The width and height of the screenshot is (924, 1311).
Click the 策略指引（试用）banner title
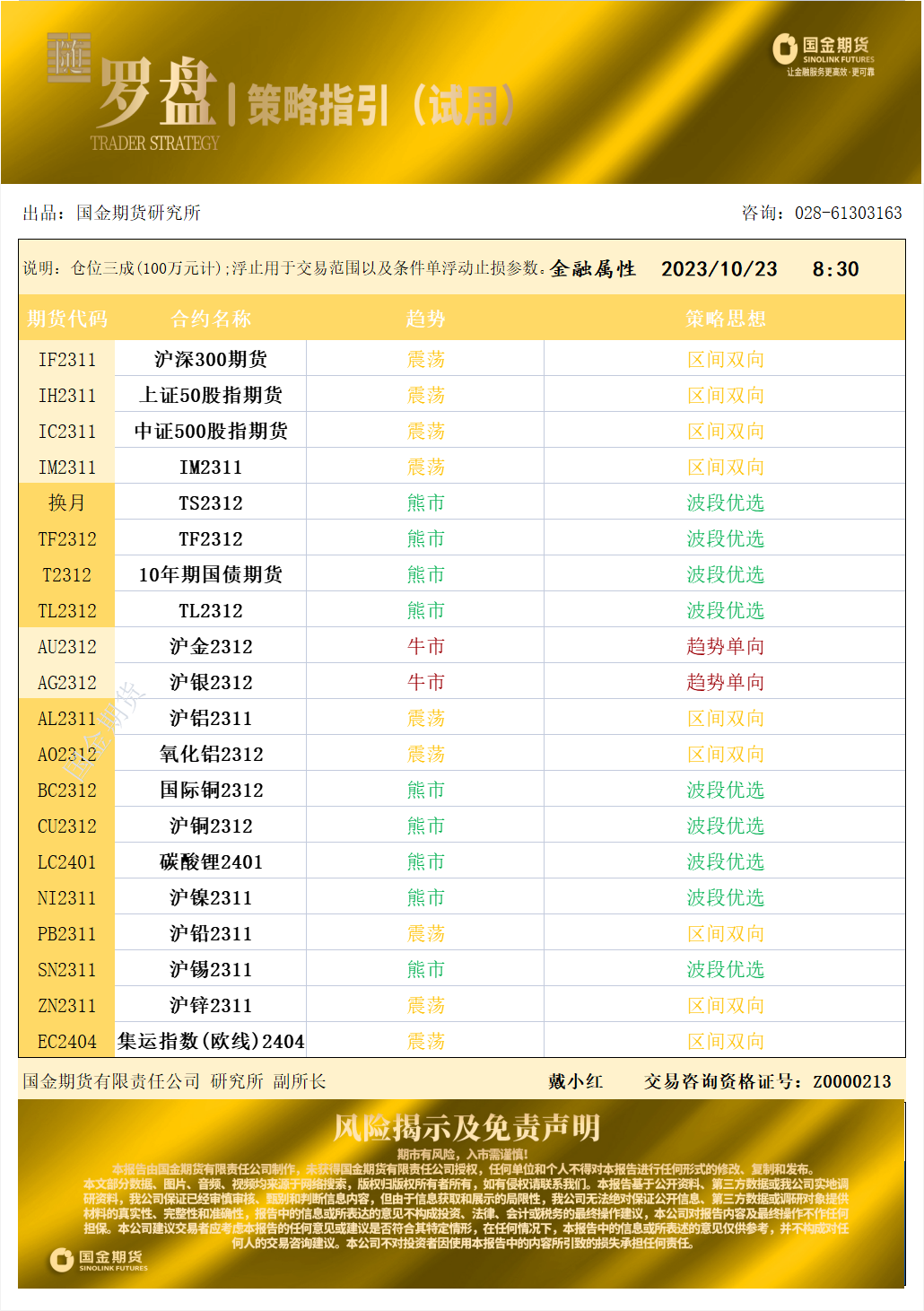[x=380, y=106]
